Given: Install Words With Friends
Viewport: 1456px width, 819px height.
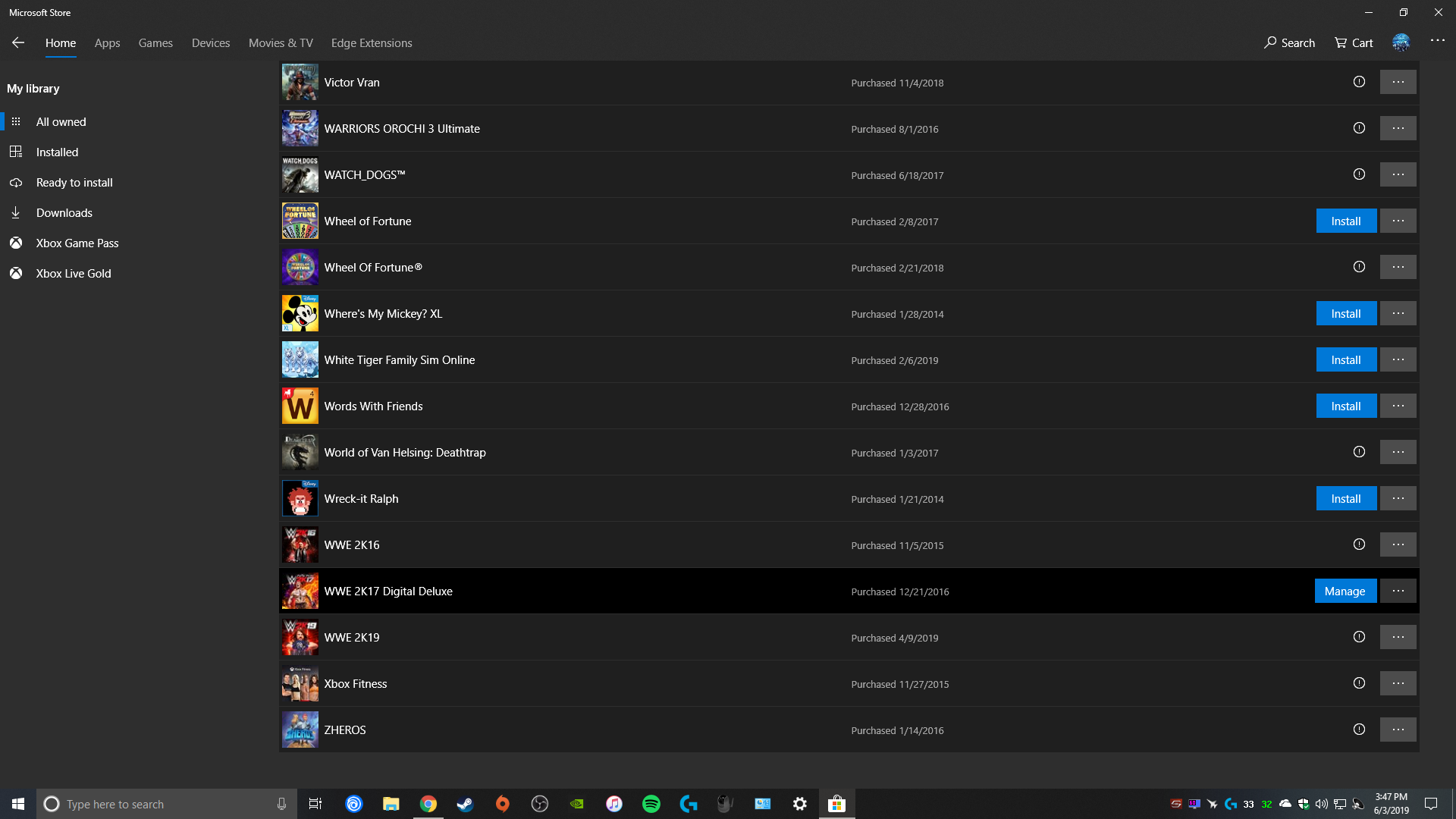Looking at the screenshot, I should (1346, 406).
